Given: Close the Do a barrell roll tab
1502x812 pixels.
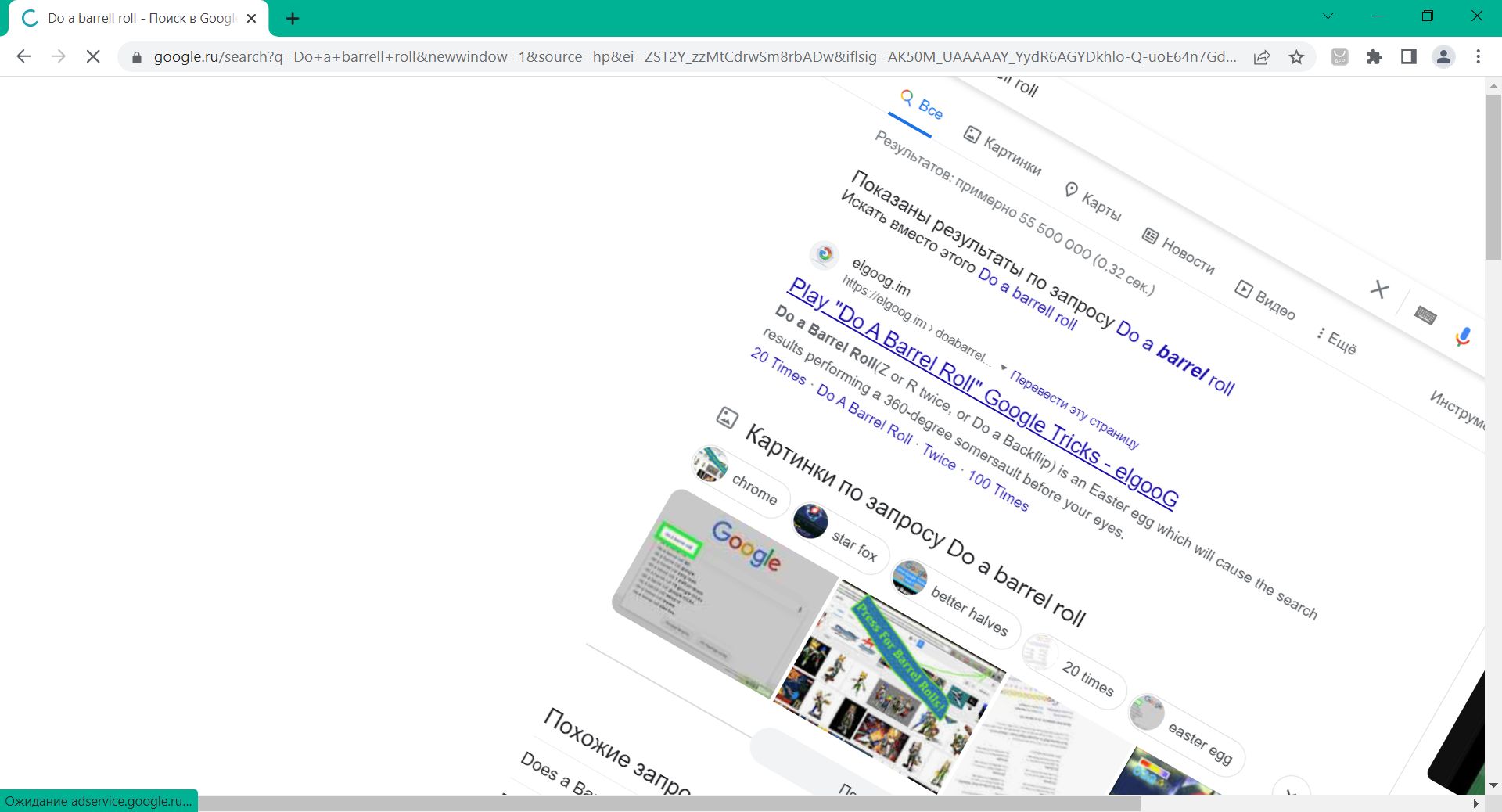Looking at the screenshot, I should 251,18.
